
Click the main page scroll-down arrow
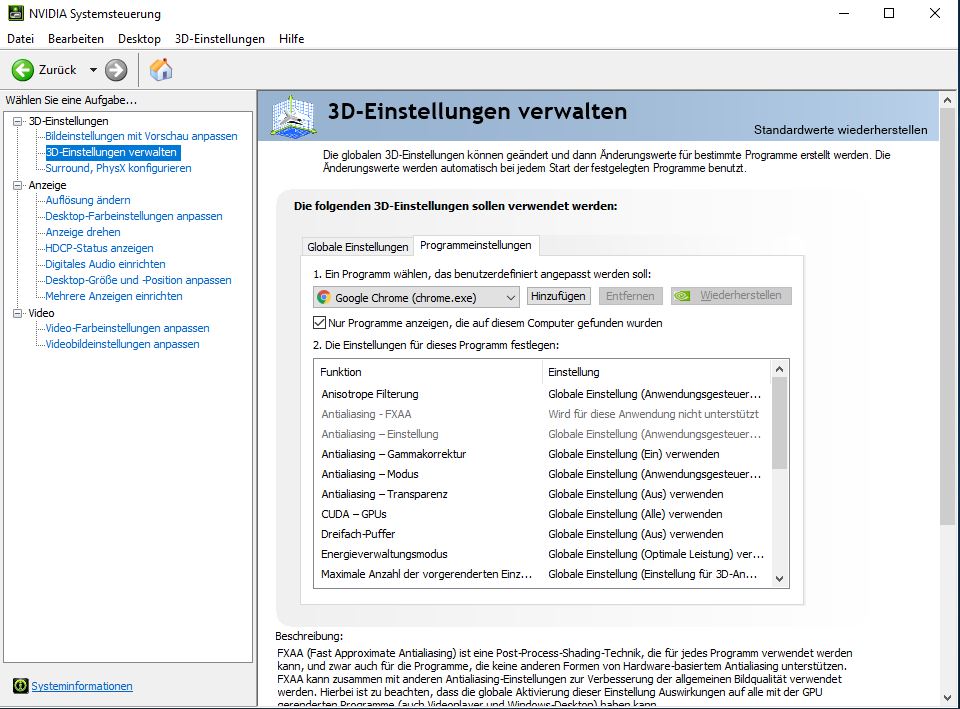click(948, 698)
